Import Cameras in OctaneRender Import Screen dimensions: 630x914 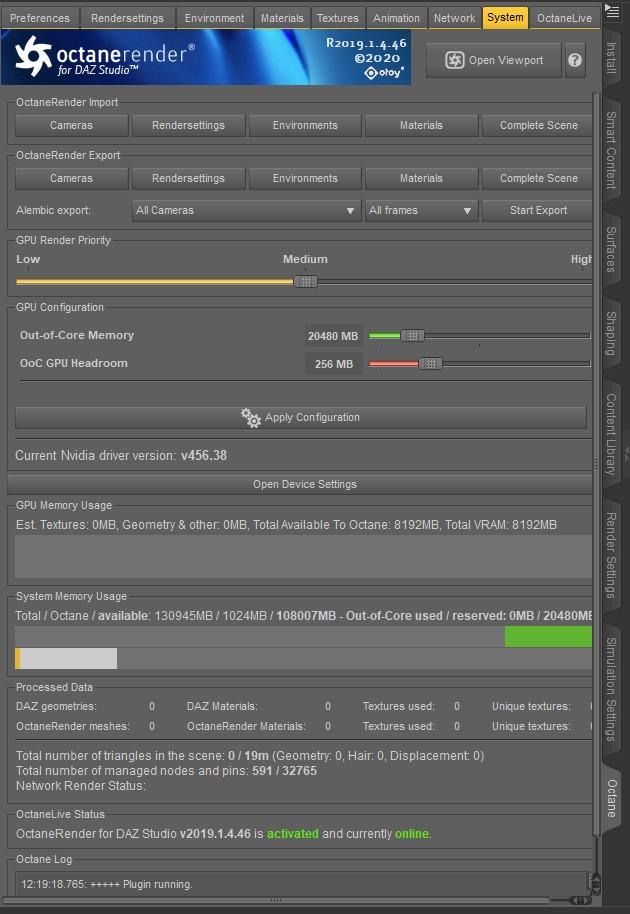coord(72,125)
